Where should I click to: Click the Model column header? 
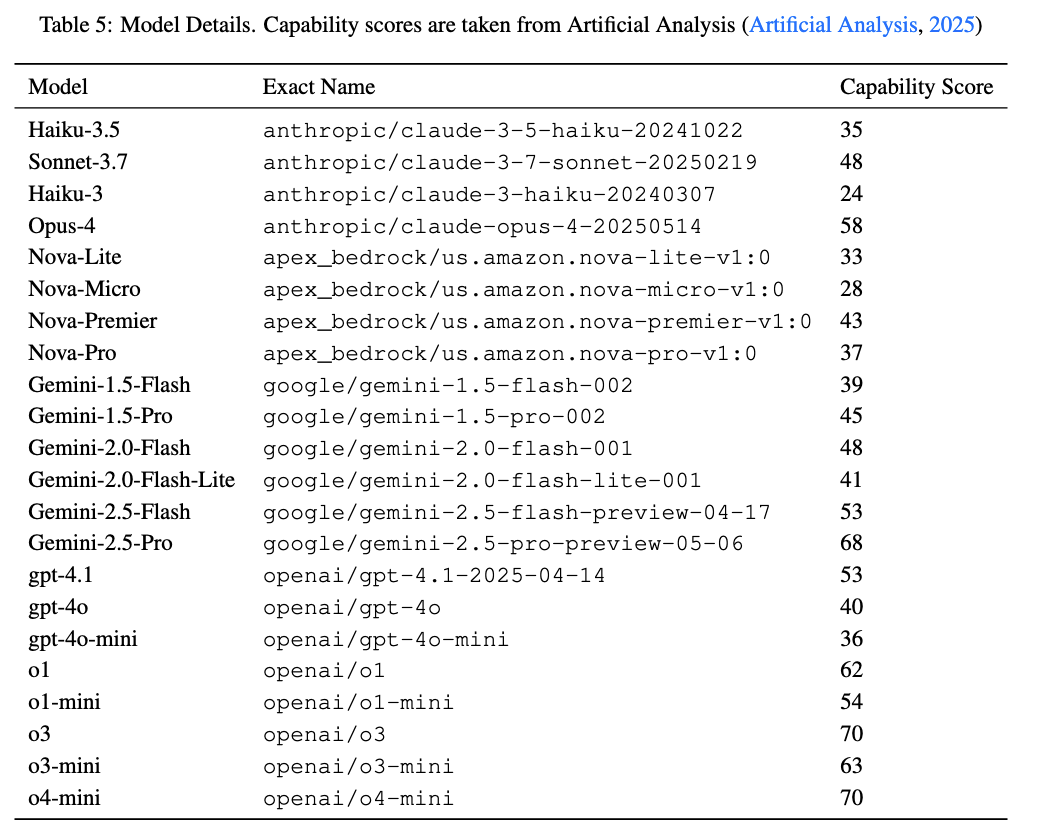click(x=58, y=87)
